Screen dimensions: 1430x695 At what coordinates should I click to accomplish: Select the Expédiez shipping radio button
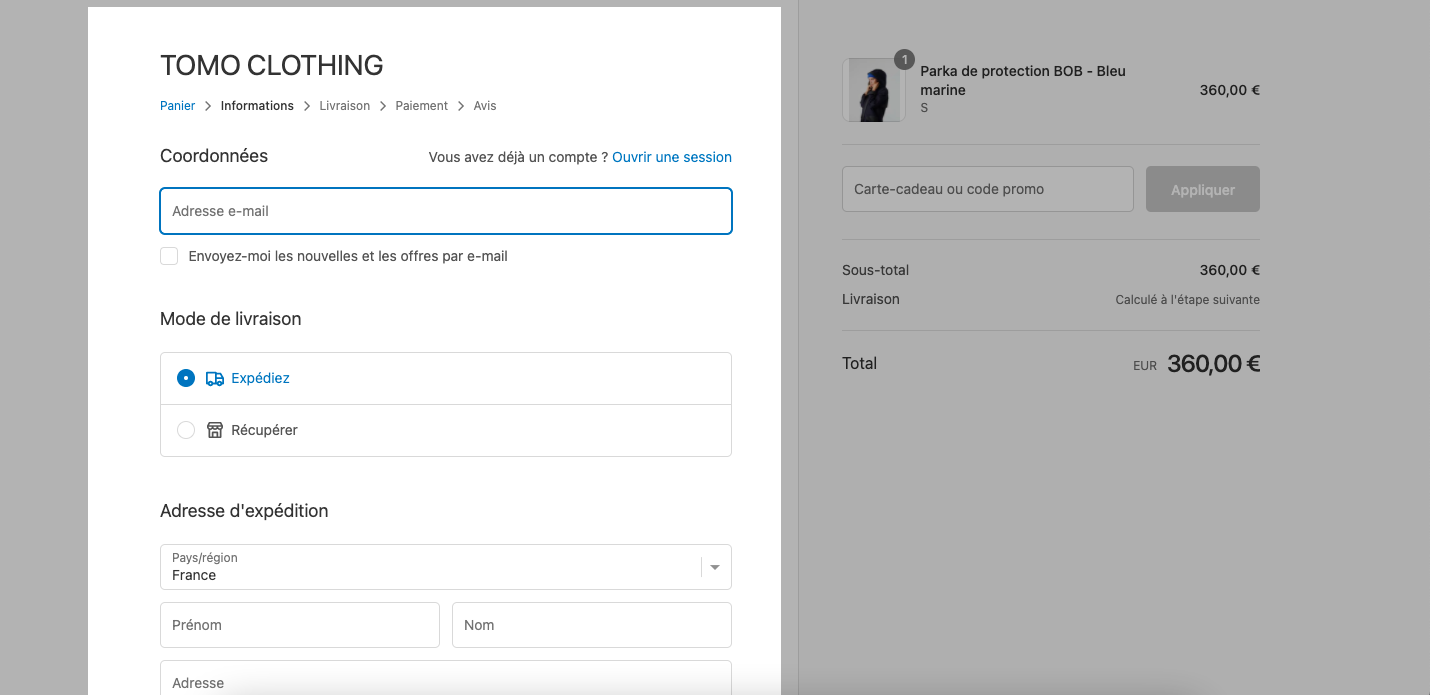coord(186,378)
